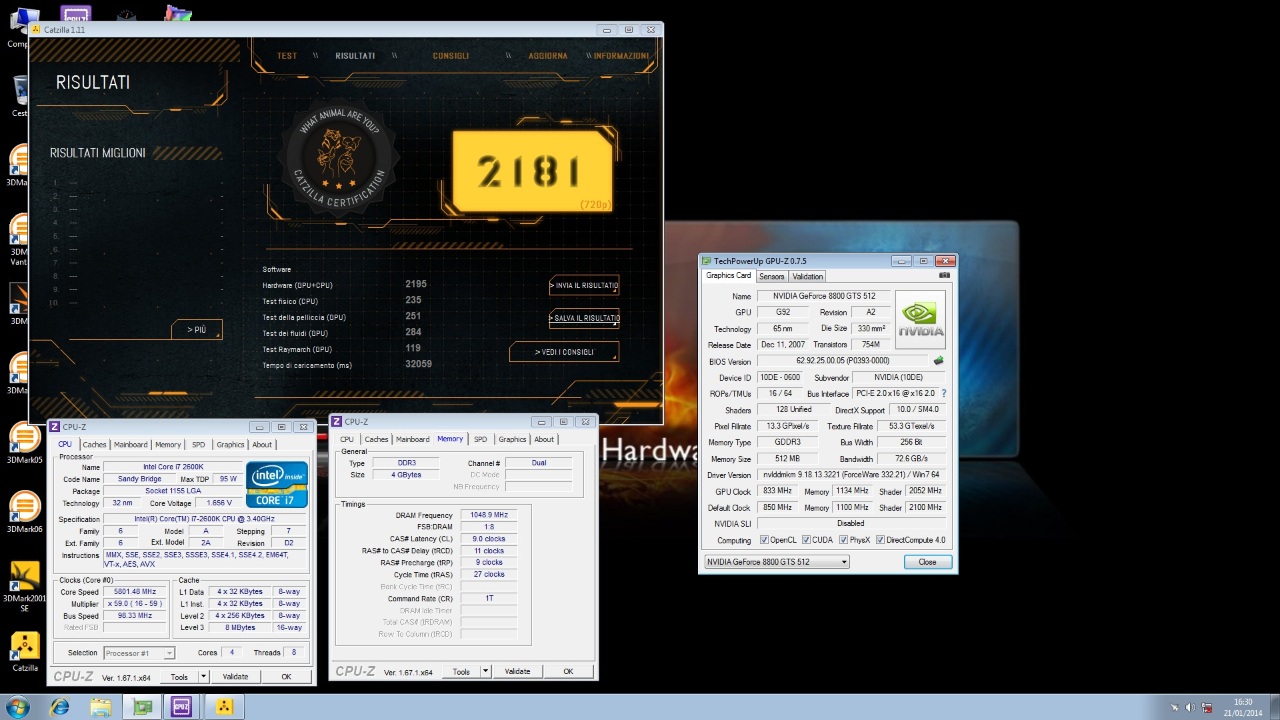Switch to GPU-Z taskbar button
Screen dimensions: 1280x720
coord(143,708)
